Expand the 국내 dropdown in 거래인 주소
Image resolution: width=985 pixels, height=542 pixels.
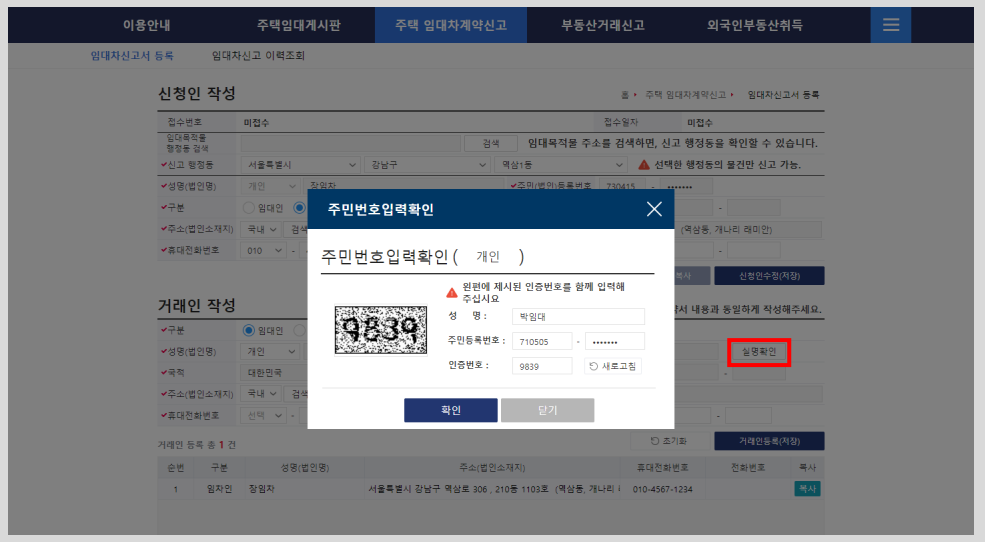pyautogui.click(x=260, y=394)
